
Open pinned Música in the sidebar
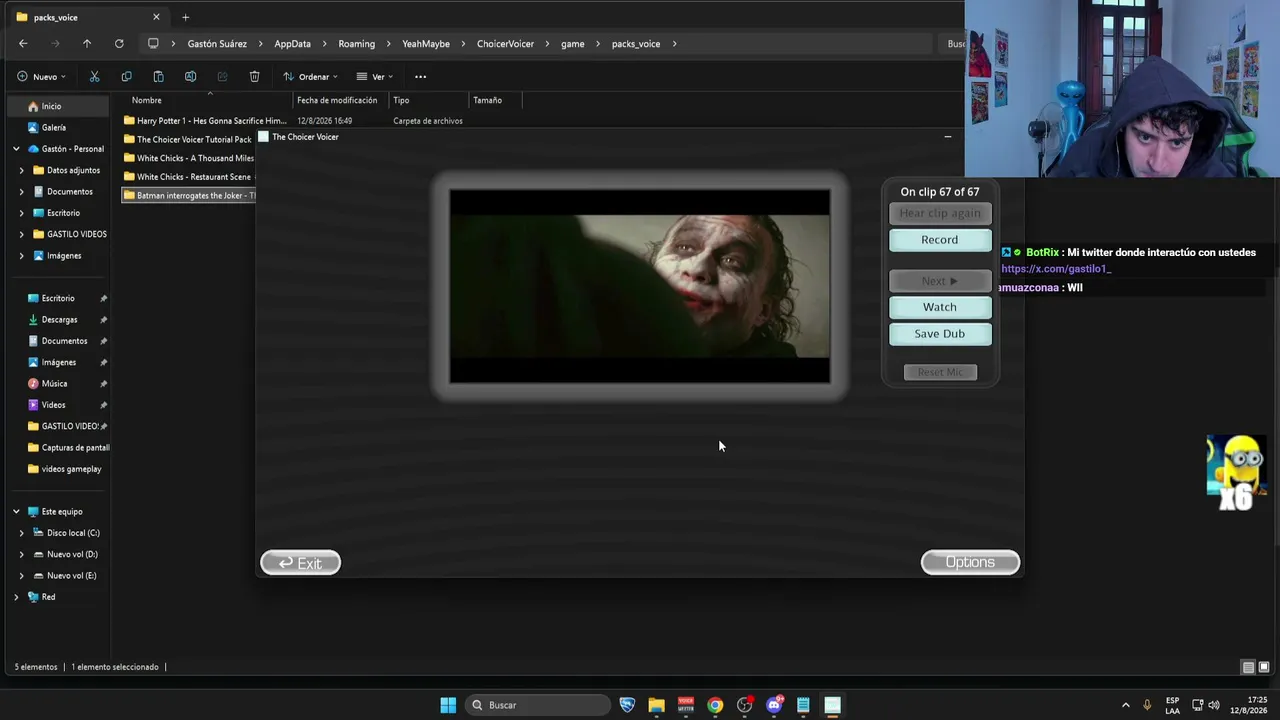[x=55, y=384]
